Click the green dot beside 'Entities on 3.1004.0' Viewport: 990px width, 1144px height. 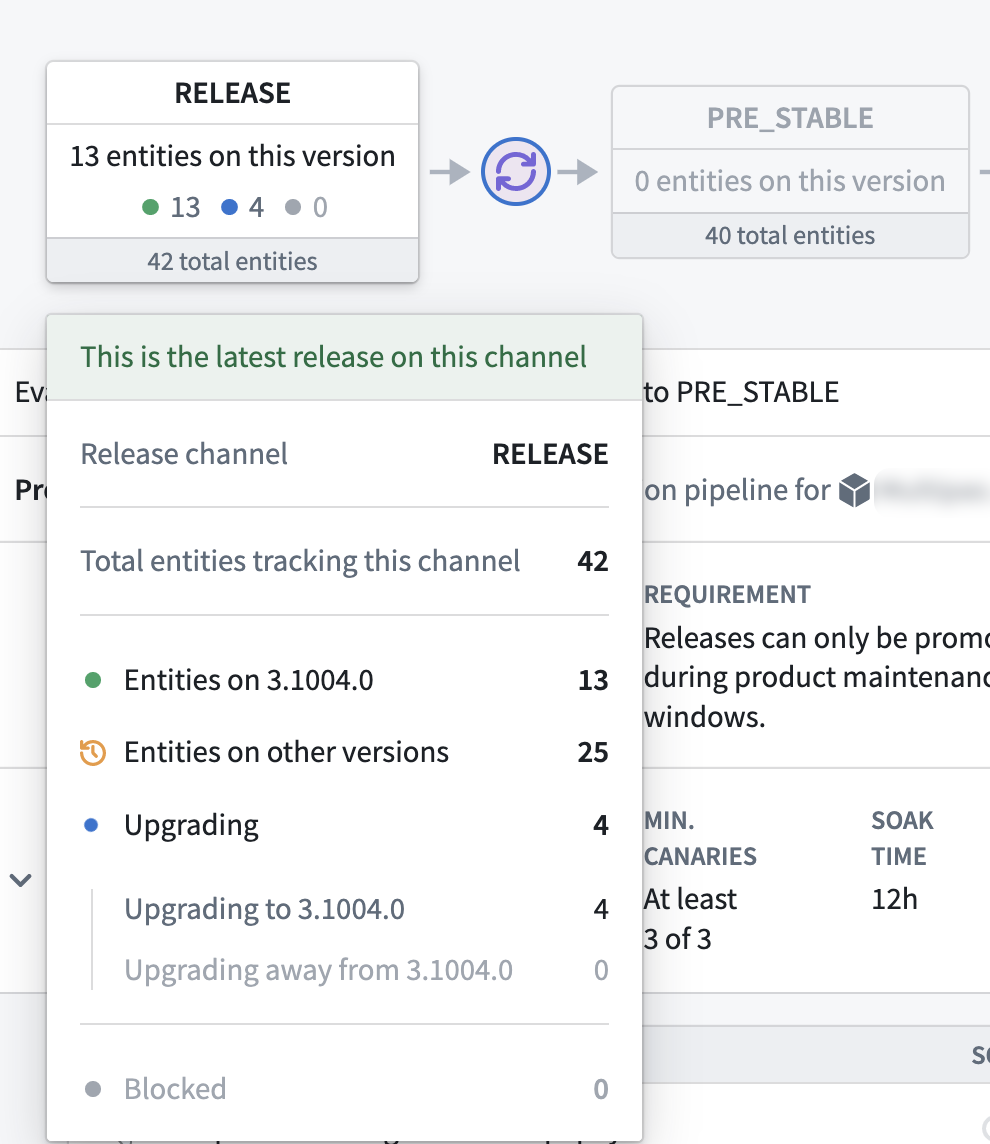point(93,680)
